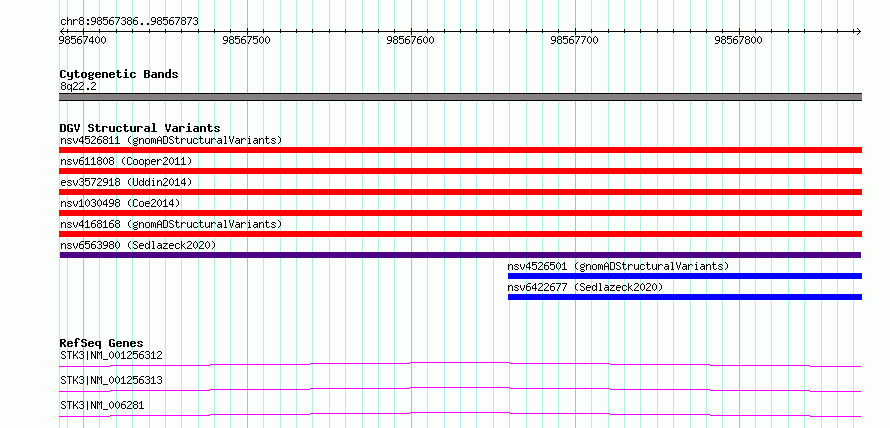
Task: Select the nsv611808 red variant bar
Action: coord(461,171)
